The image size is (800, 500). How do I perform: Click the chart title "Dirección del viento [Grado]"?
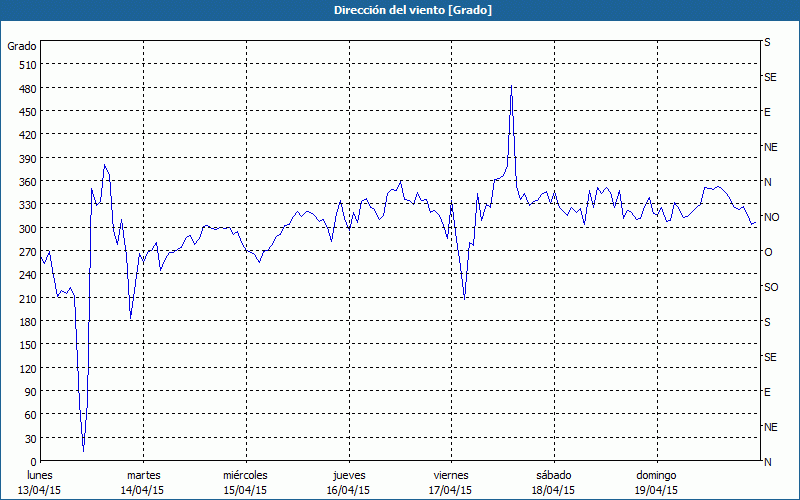click(x=399, y=9)
